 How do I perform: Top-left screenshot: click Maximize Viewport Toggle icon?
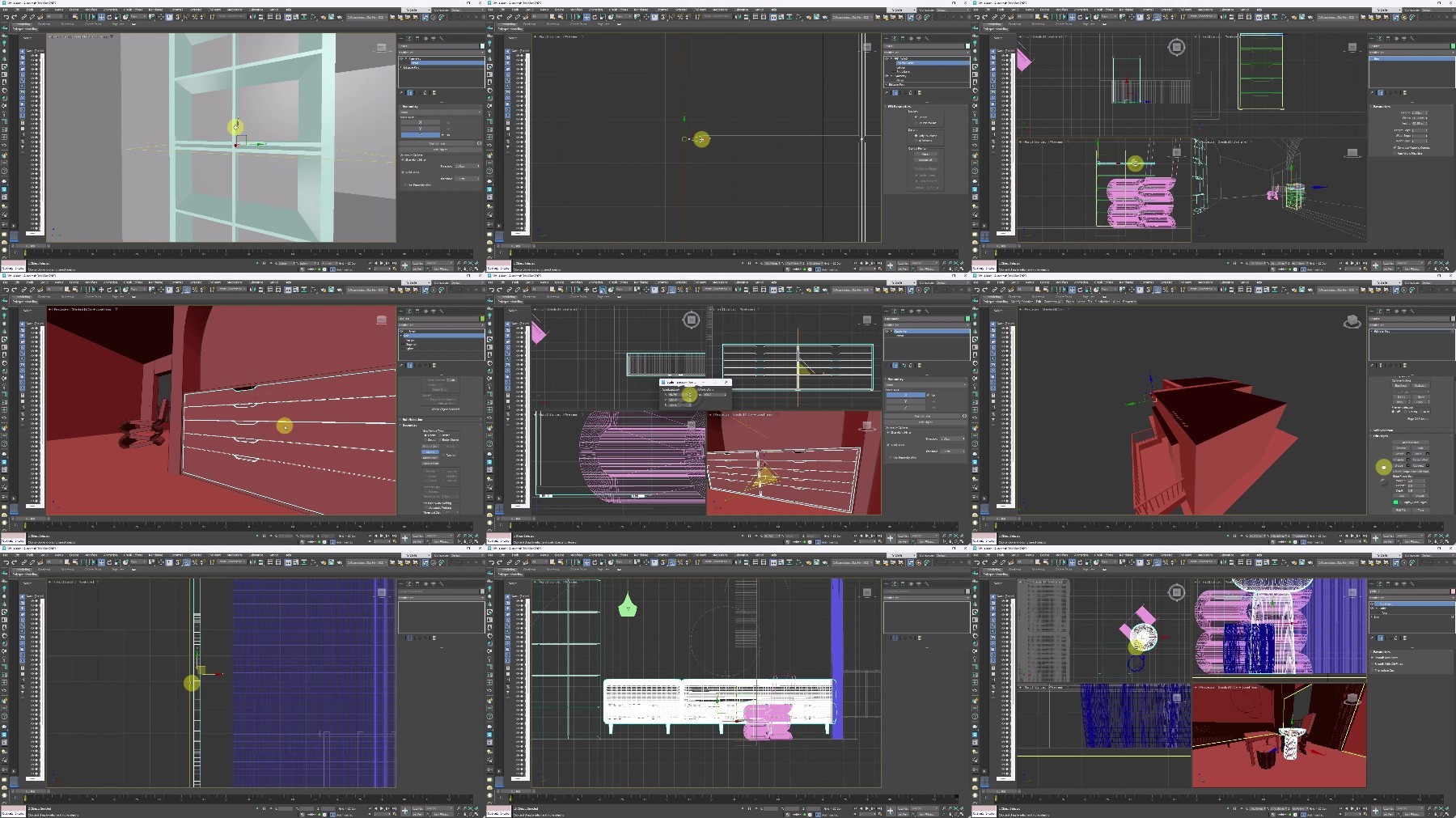pos(476,269)
